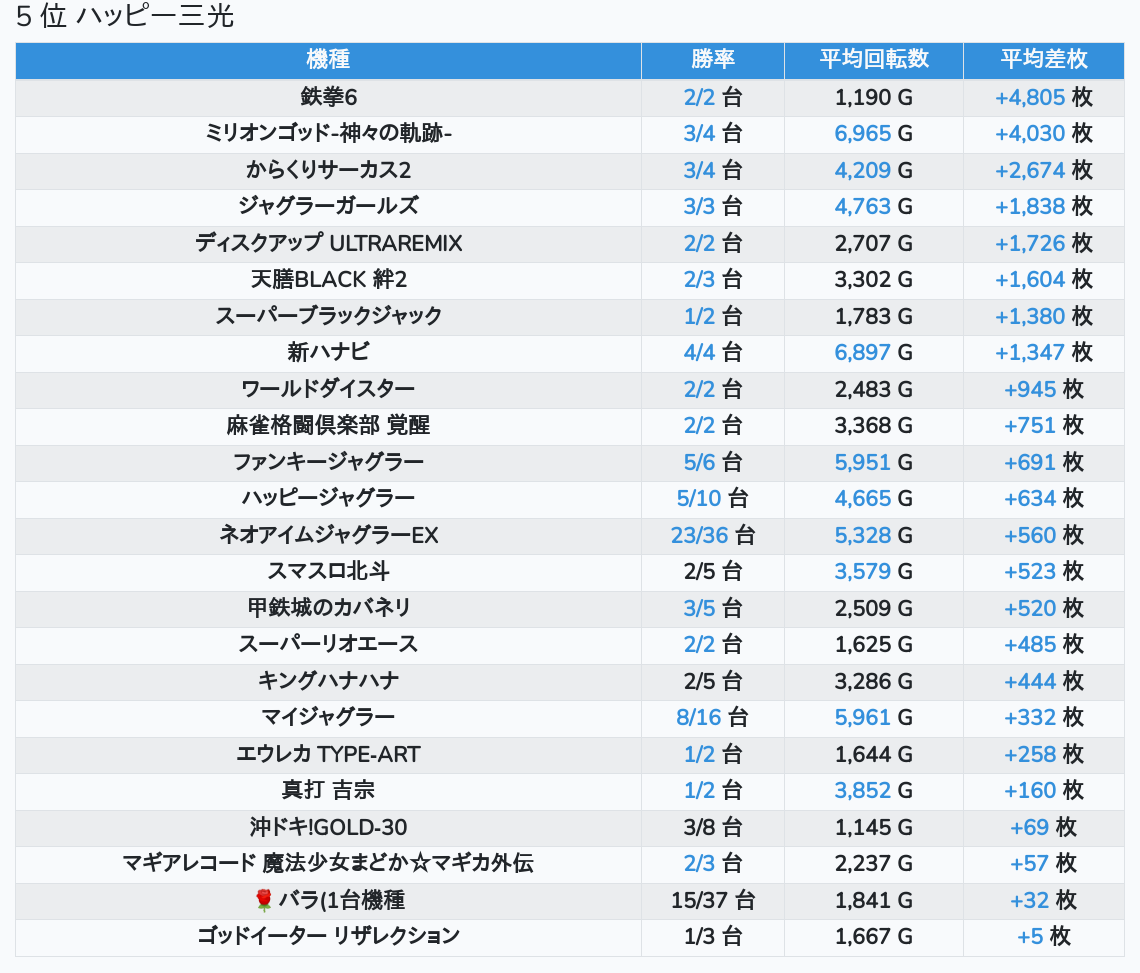
Task: Click the +1,380 枚 difference value
Action: click(1043, 316)
